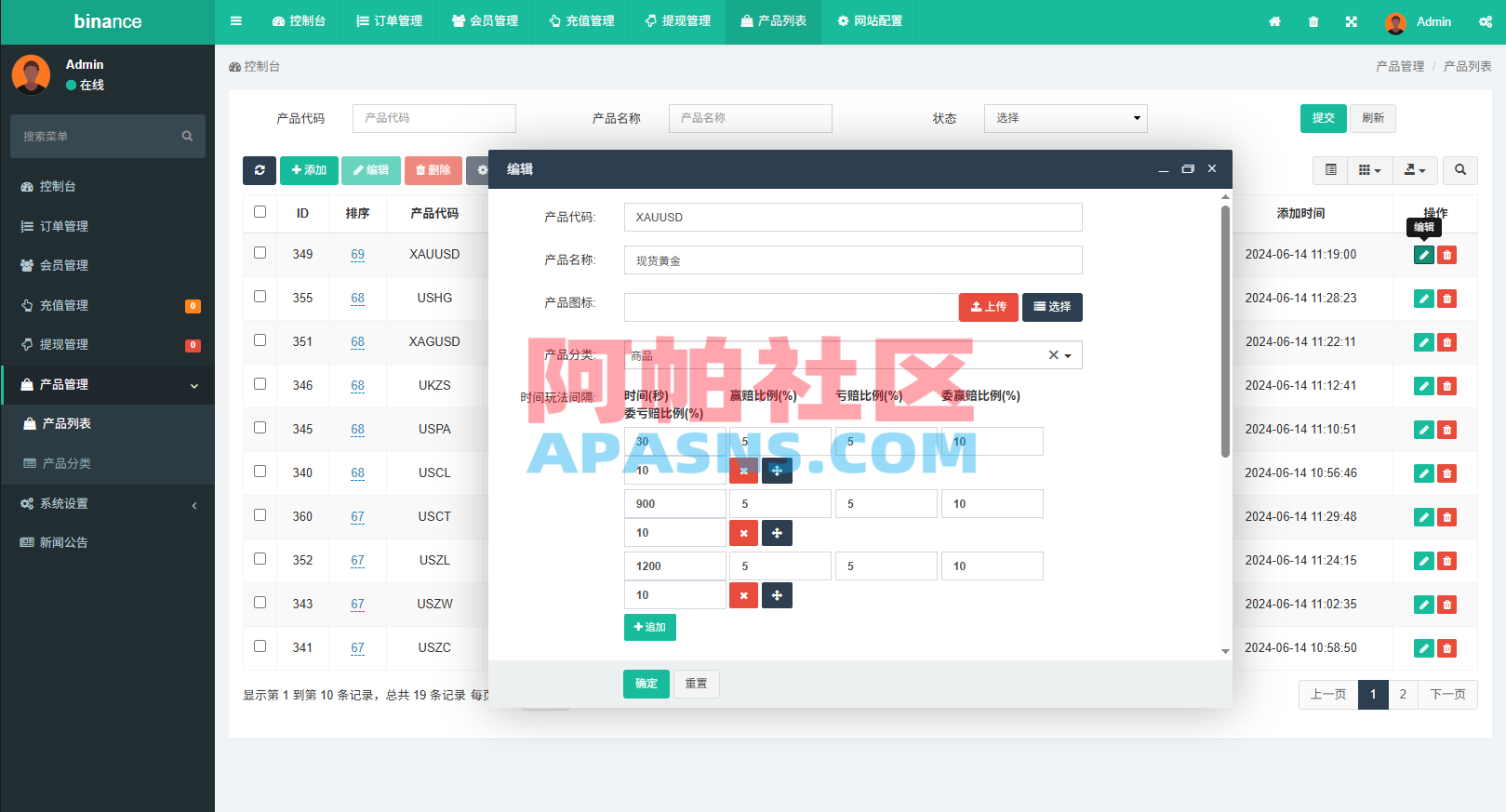
Task: Tick the checkbox for row ID 341
Action: pos(260,646)
